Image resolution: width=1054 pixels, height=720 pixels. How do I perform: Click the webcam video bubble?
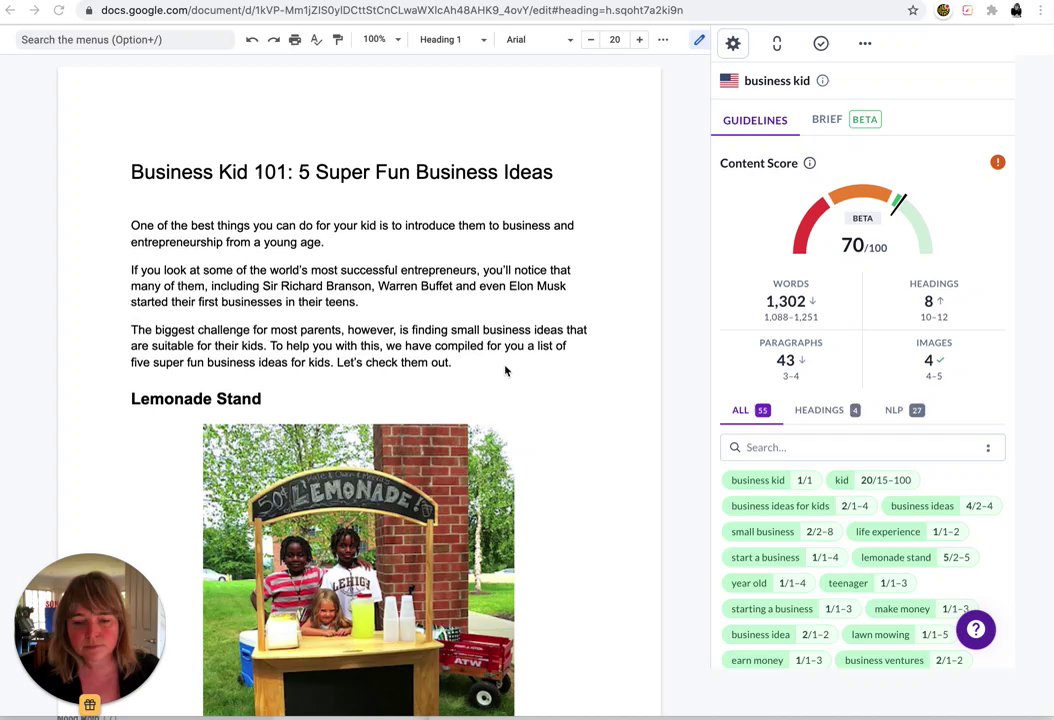tap(90, 629)
